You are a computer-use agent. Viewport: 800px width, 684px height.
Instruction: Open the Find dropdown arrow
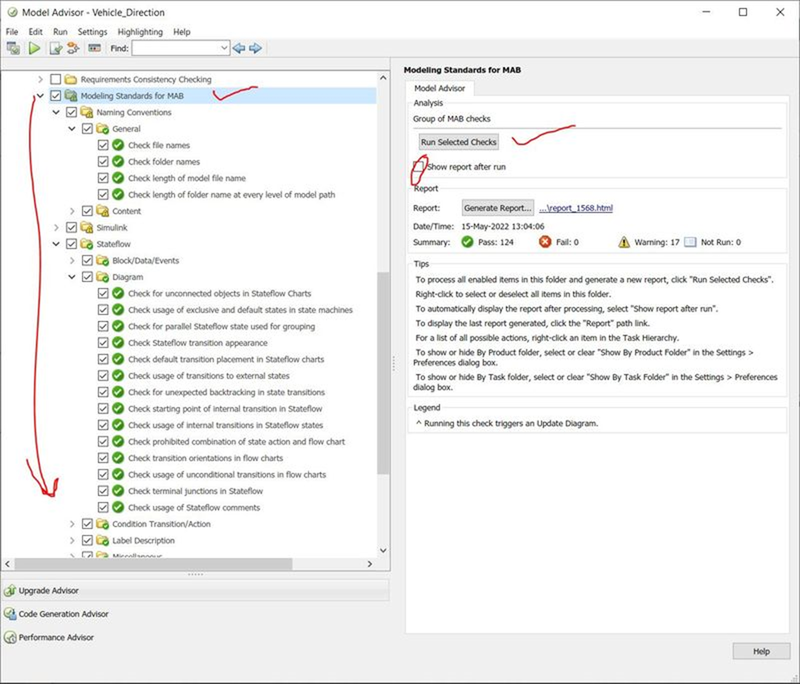[x=224, y=48]
